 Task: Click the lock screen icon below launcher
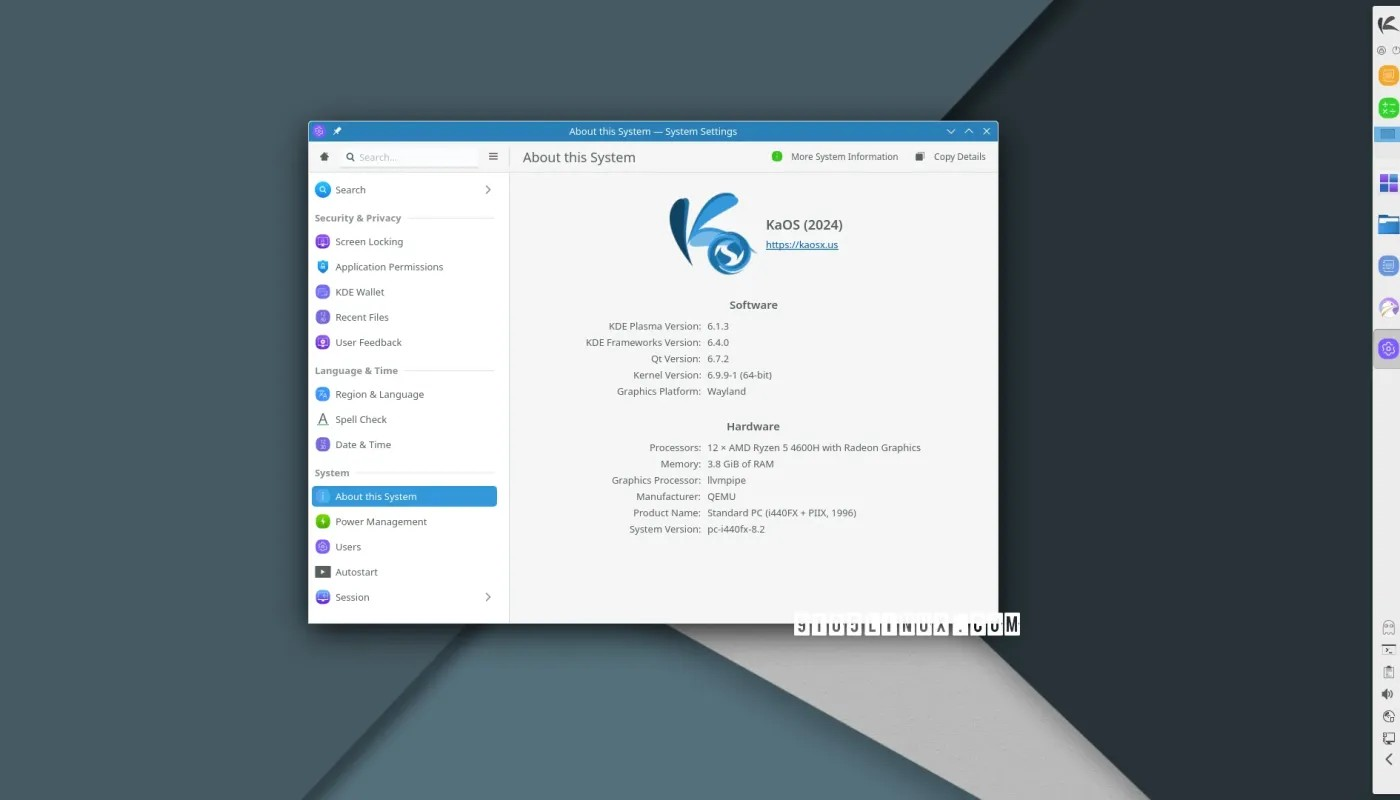pos(1381,50)
